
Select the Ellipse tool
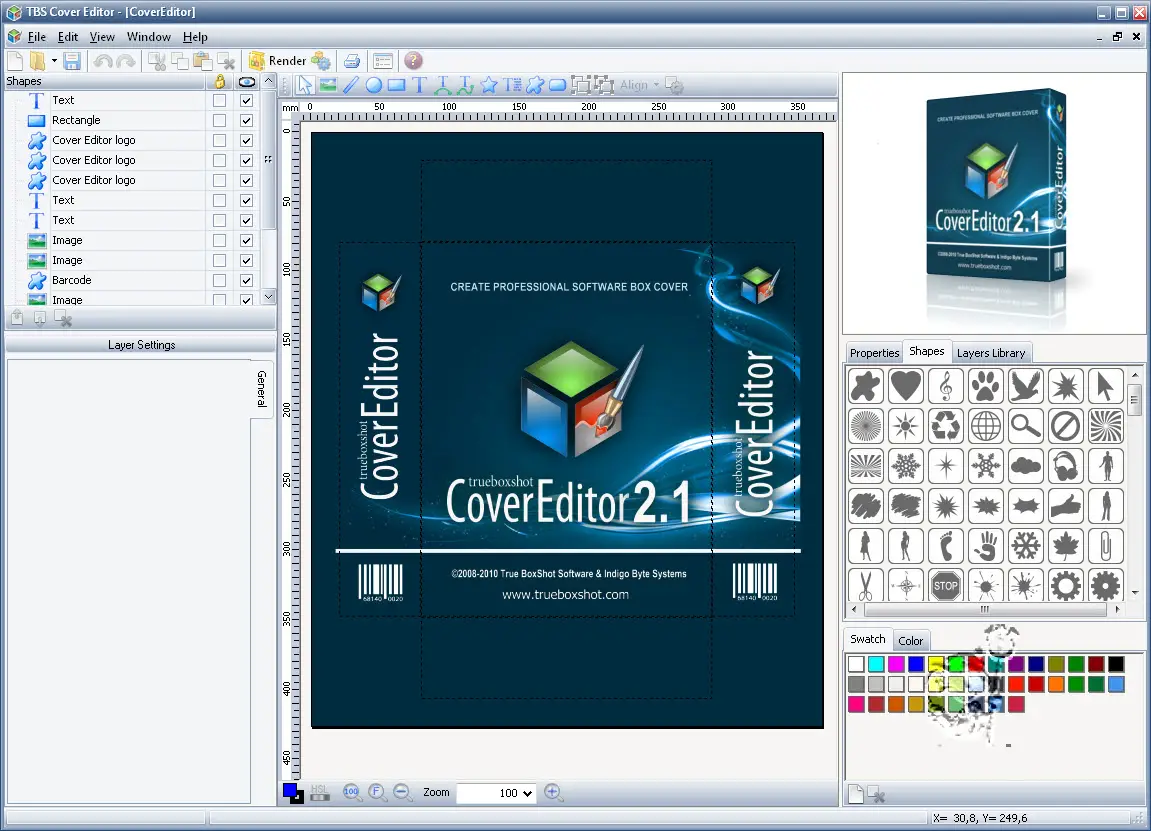click(x=374, y=86)
